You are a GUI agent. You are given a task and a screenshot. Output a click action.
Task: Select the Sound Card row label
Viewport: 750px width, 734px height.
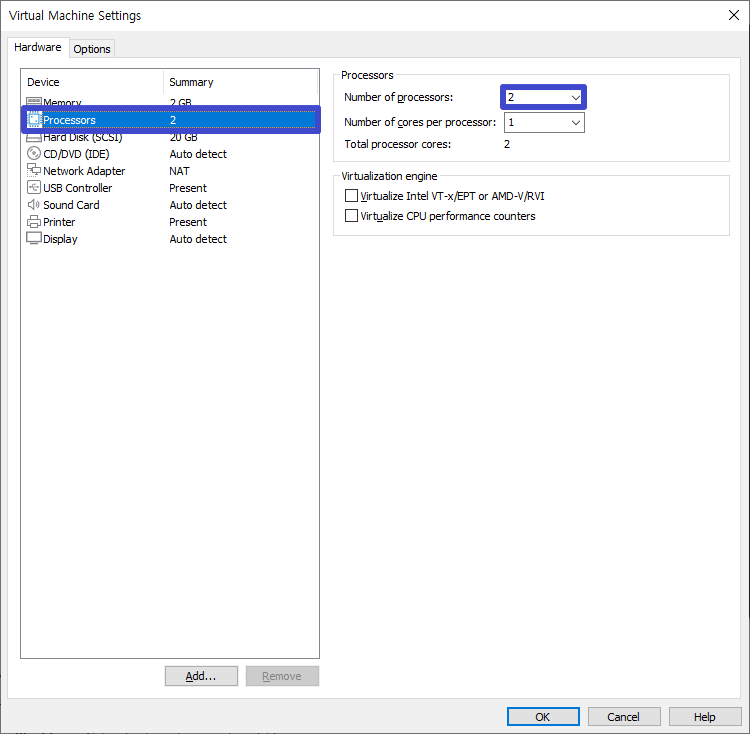point(71,205)
